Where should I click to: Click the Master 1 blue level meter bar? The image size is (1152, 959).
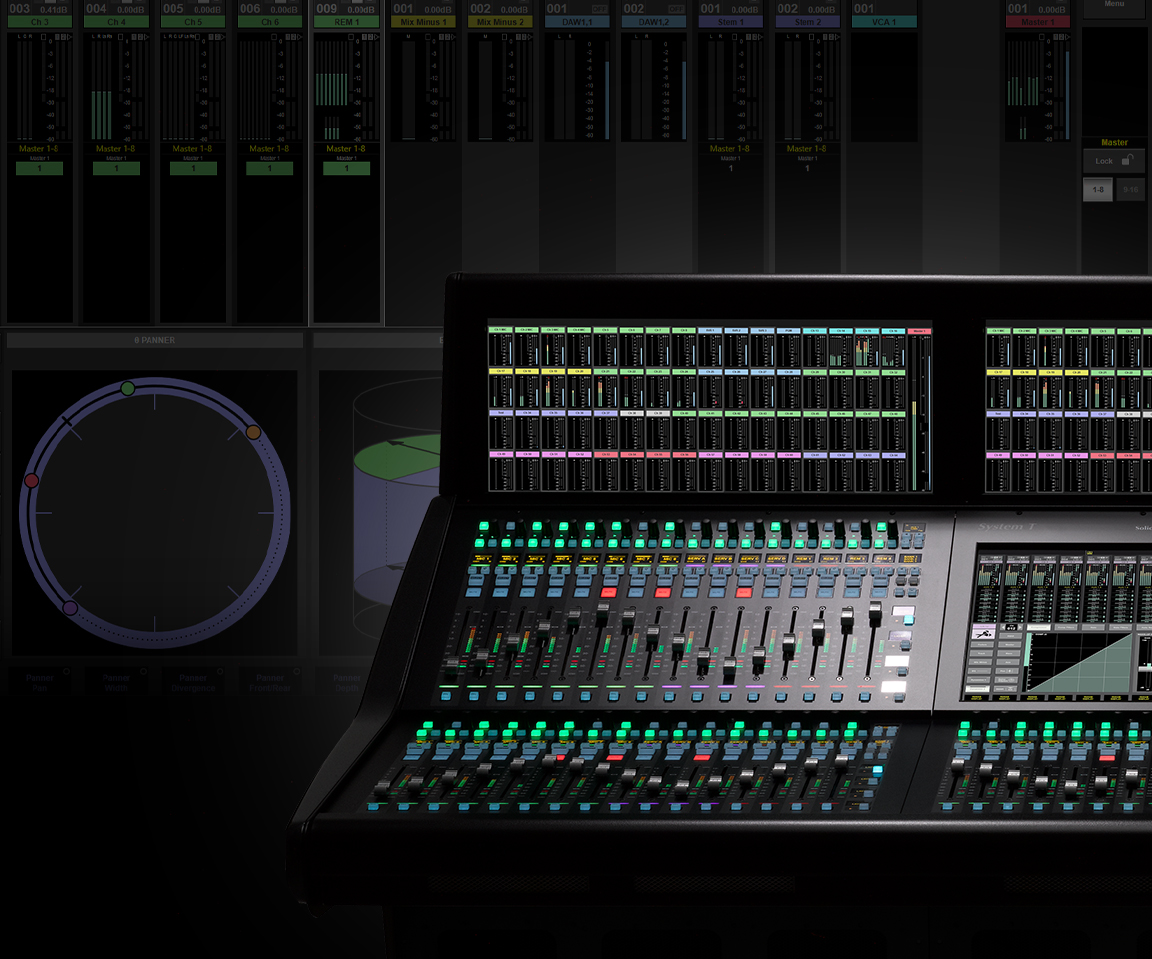tap(1067, 95)
